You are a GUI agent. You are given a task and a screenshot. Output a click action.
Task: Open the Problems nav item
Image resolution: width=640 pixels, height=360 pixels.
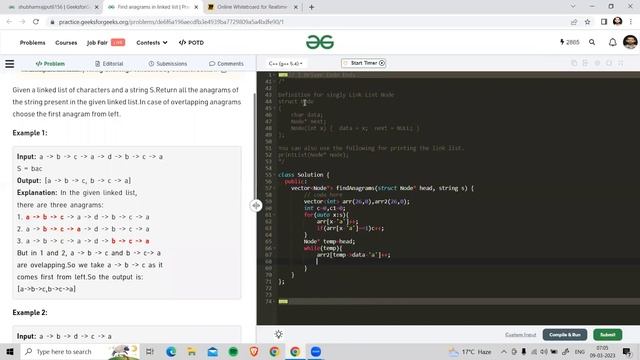(33, 42)
